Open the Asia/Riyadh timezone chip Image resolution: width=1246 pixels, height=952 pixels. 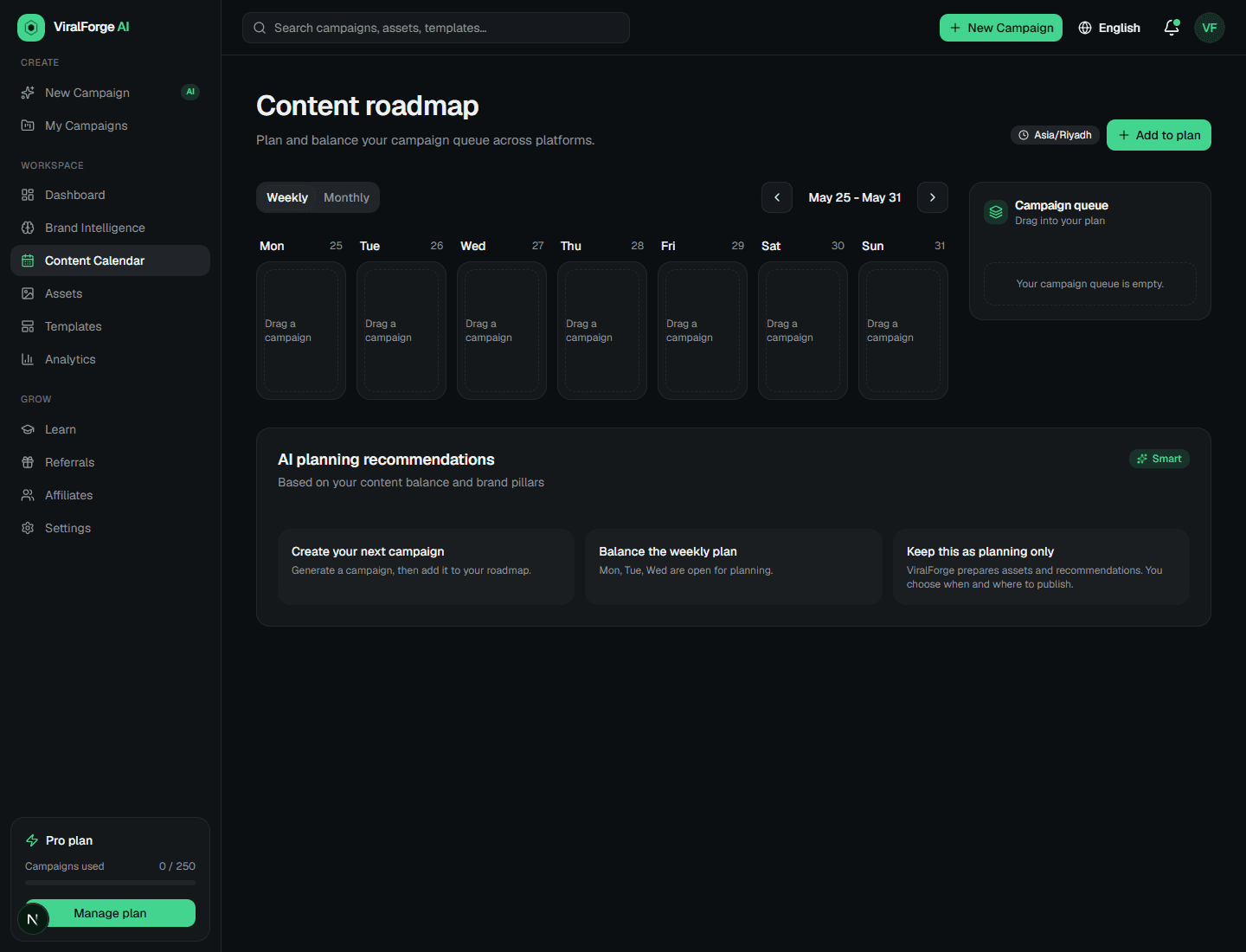tap(1055, 135)
